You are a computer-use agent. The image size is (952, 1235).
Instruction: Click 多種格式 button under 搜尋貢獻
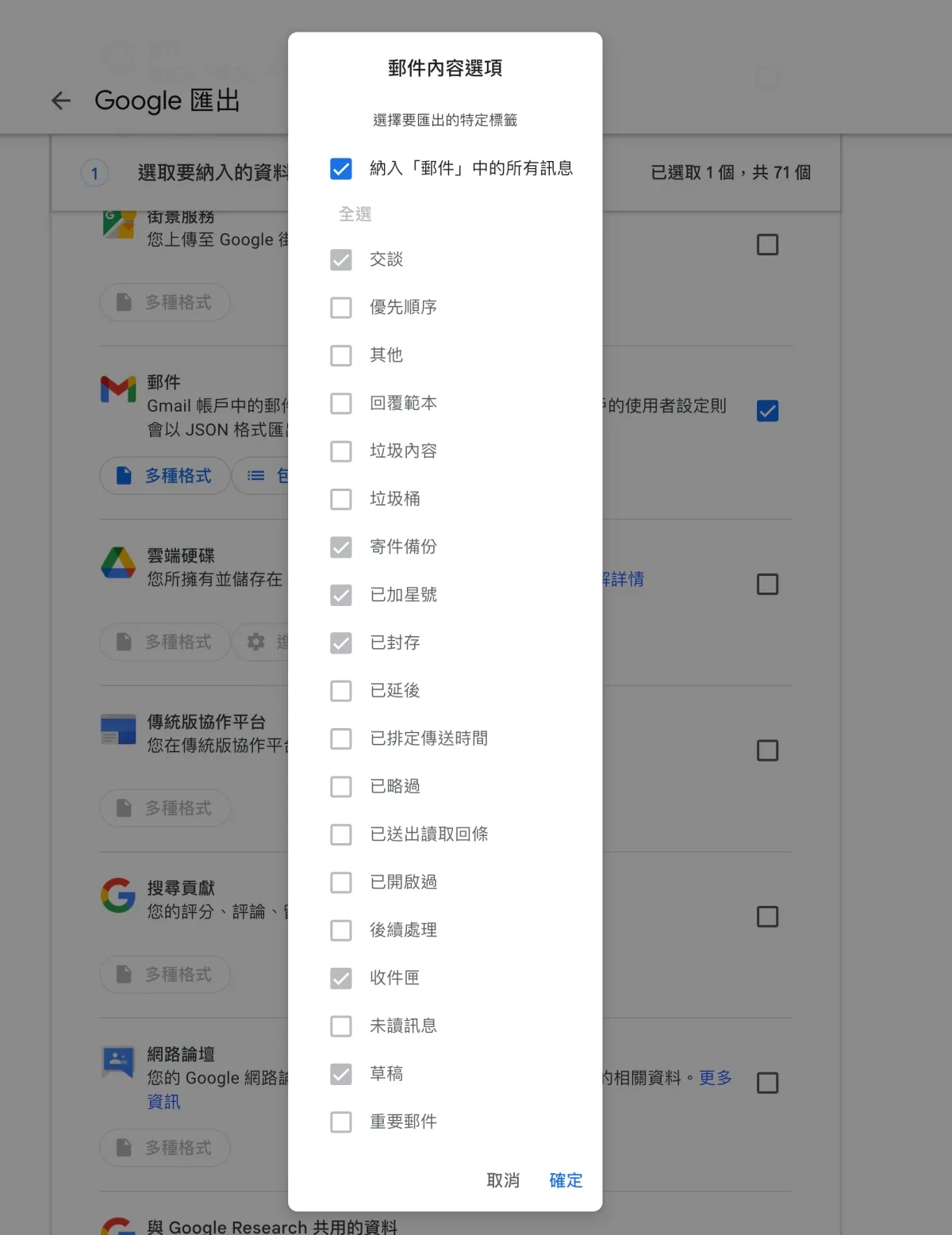tap(165, 974)
